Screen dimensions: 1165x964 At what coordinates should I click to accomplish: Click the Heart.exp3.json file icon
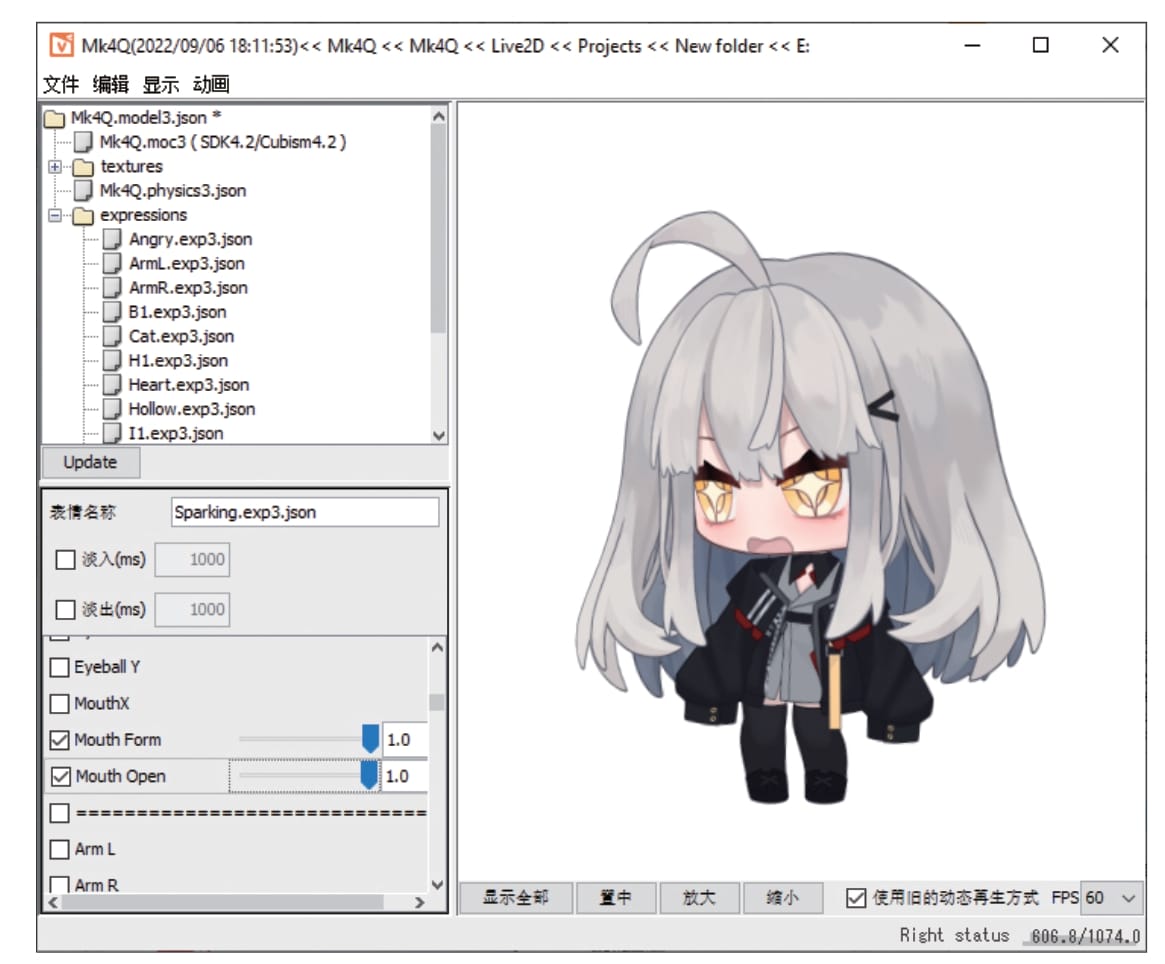tap(111, 385)
